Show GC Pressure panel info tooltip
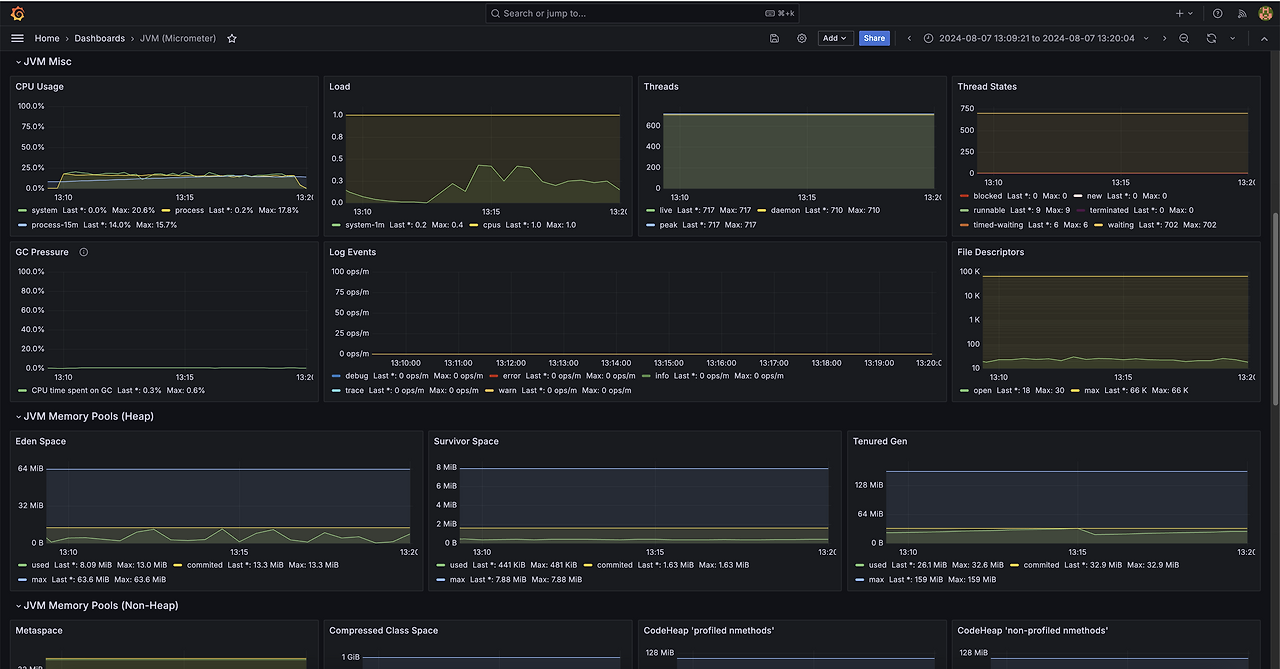The width and height of the screenshot is (1280, 669). [84, 252]
